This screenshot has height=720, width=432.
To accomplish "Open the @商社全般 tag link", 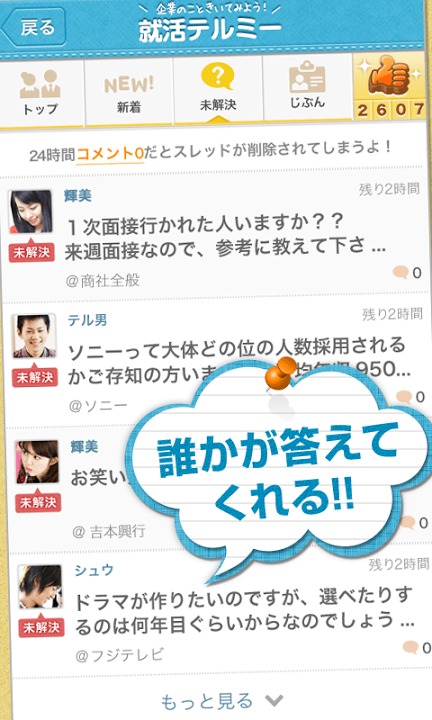I will (102, 280).
